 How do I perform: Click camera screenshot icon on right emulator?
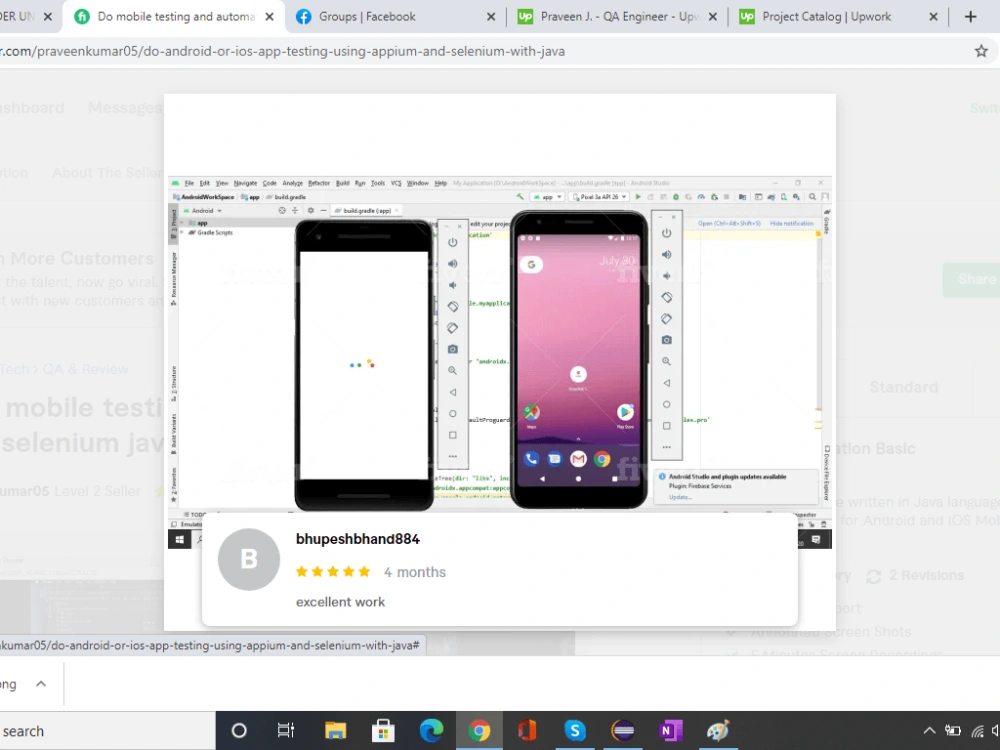666,340
